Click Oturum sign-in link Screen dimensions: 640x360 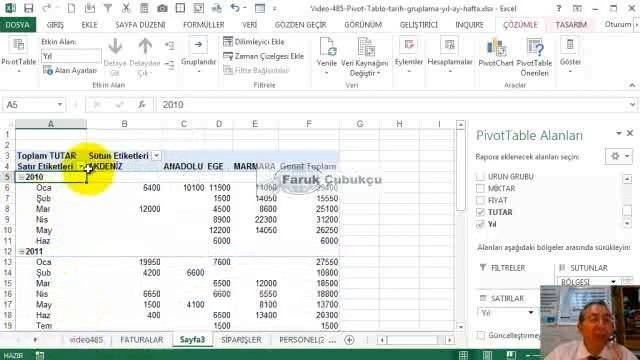coord(618,24)
